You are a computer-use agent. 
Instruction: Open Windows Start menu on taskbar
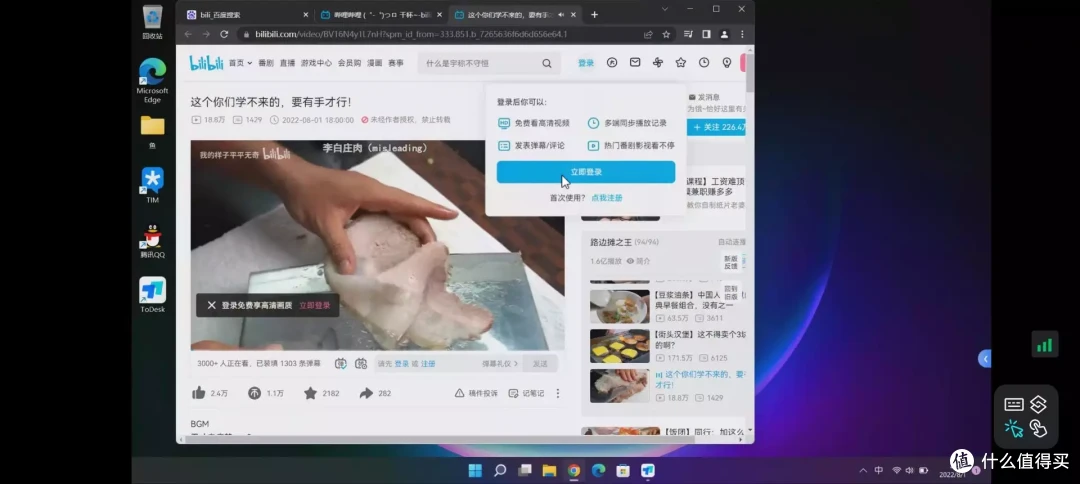[x=475, y=471]
